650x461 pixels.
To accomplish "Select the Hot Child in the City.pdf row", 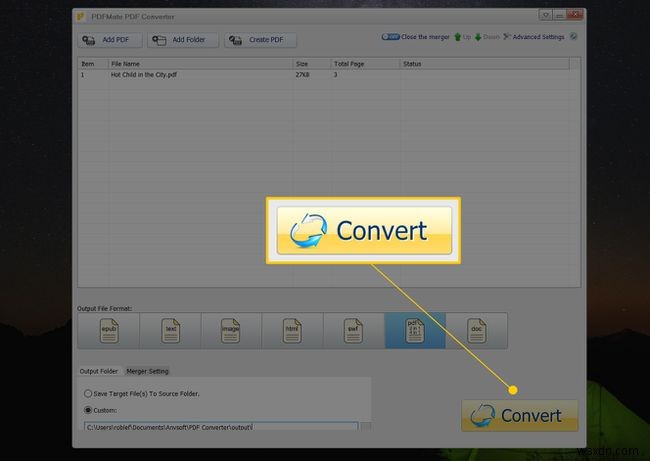I will [323, 75].
